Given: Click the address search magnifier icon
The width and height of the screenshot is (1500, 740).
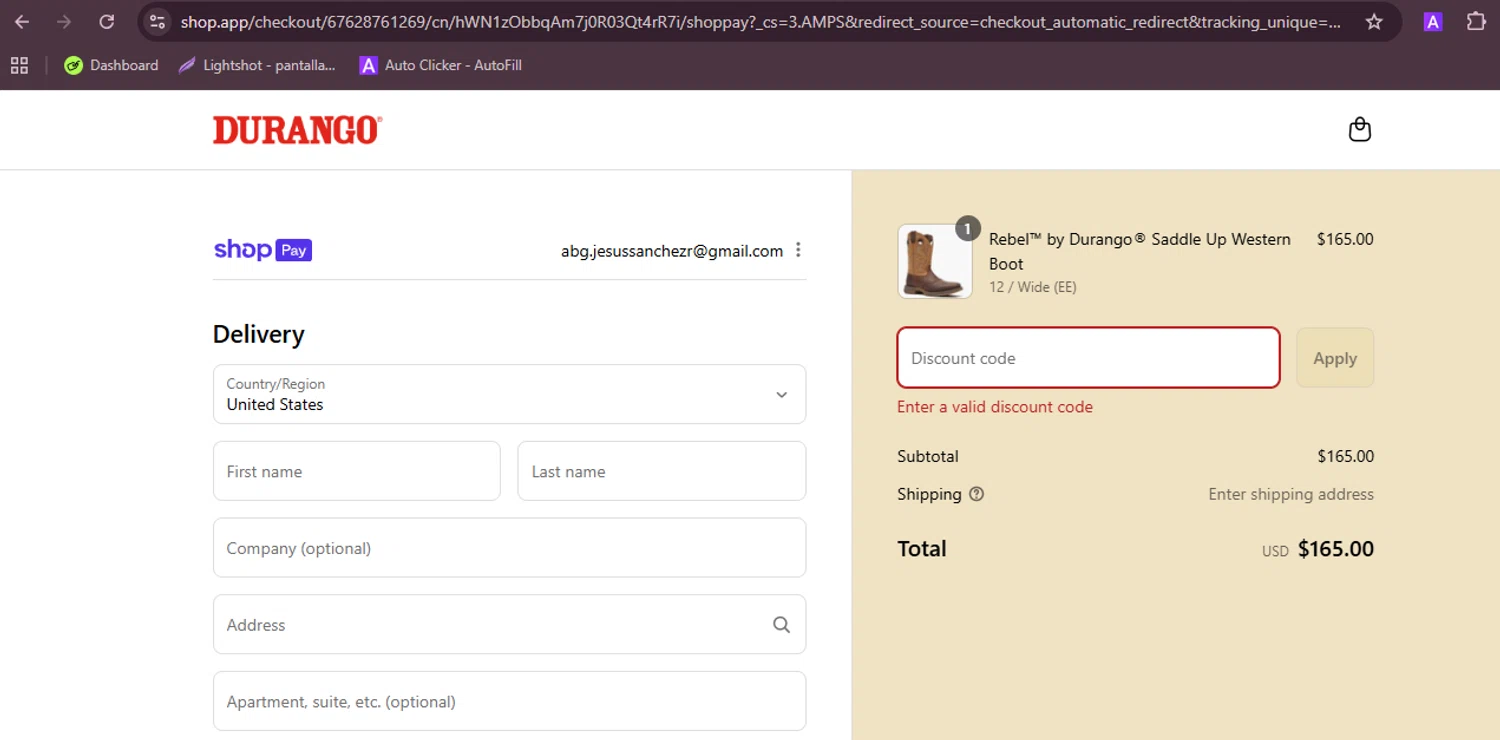Looking at the screenshot, I should 781,625.
